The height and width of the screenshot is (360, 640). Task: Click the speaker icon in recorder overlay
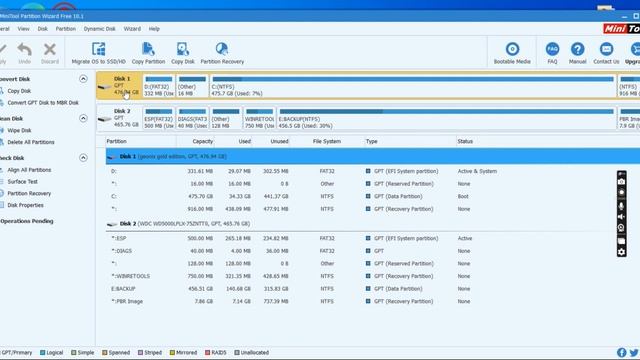(x=621, y=217)
